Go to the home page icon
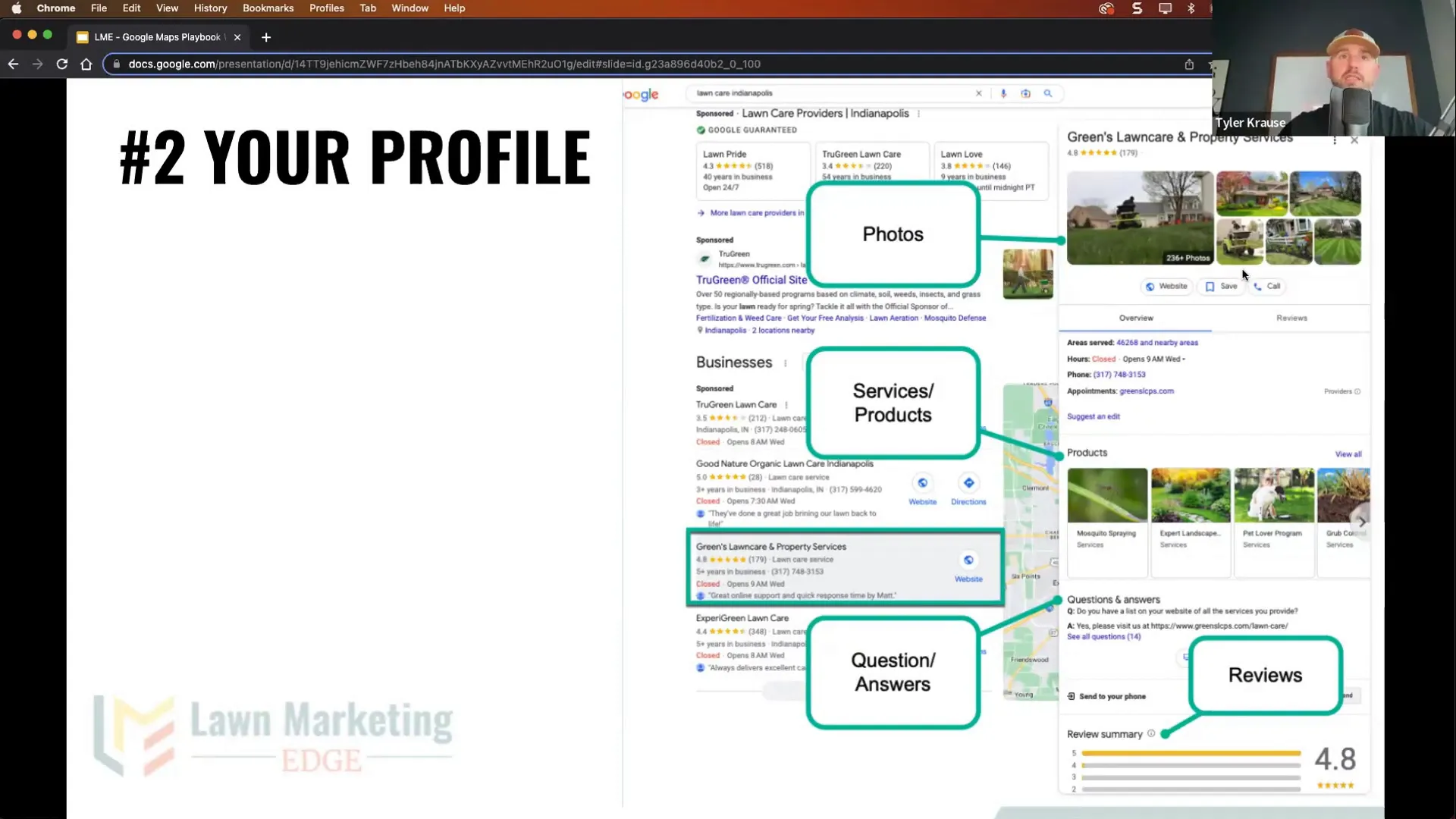This screenshot has height=819, width=1456. pos(86,64)
